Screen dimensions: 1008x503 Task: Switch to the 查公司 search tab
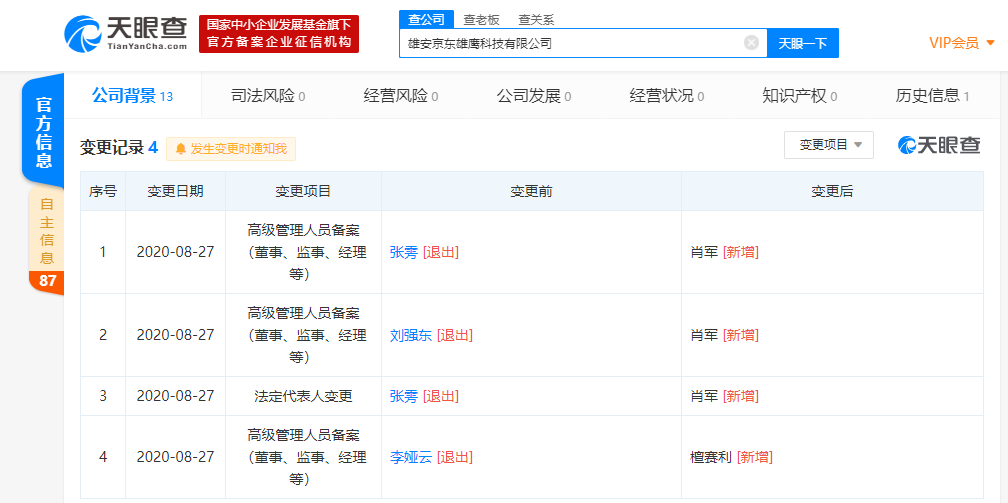(x=426, y=19)
